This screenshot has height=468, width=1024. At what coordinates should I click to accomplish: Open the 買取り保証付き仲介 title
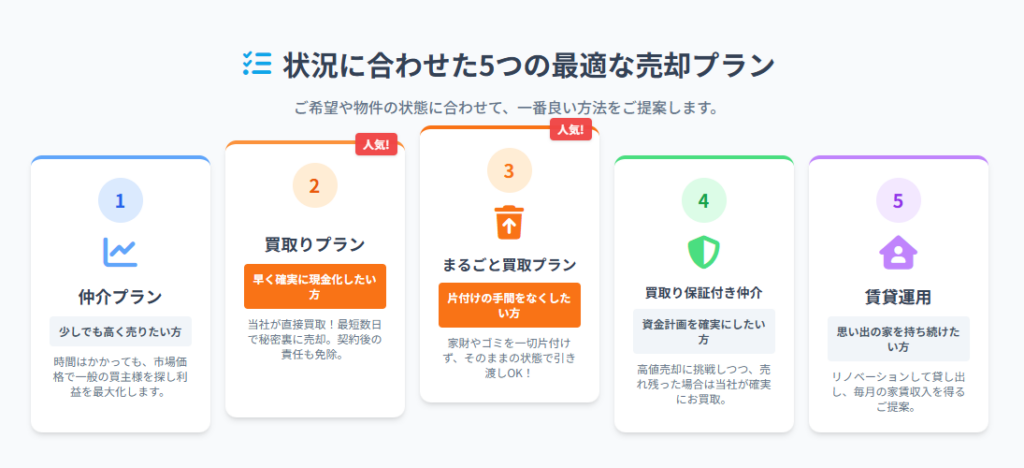703,292
